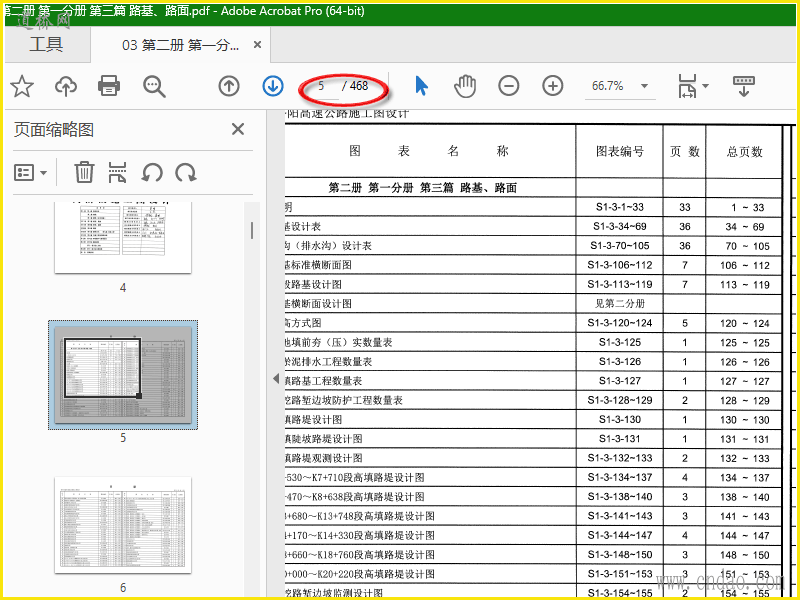This screenshot has height=600, width=800.
Task: Activate the selection arrow tool
Action: pyautogui.click(x=421, y=86)
